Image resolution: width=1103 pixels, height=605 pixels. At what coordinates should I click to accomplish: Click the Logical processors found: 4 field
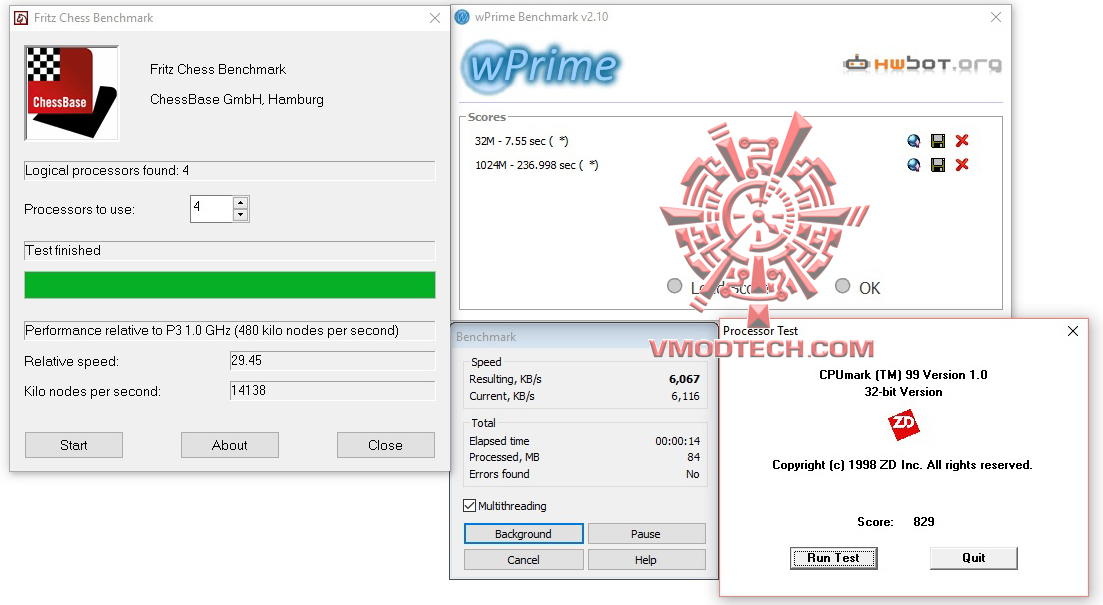[x=230, y=170]
